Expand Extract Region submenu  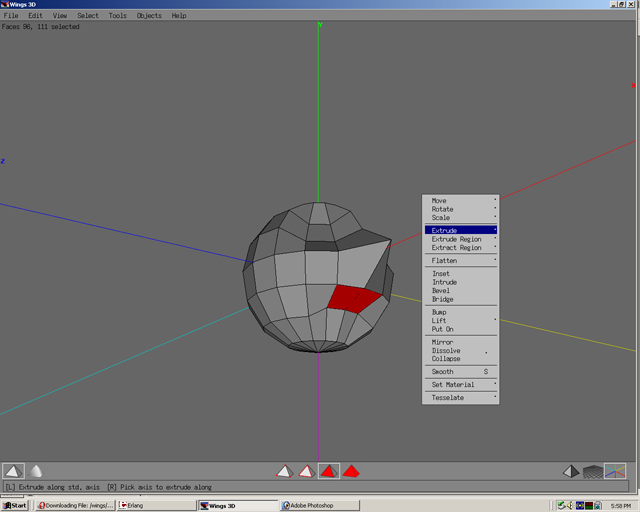pos(460,247)
